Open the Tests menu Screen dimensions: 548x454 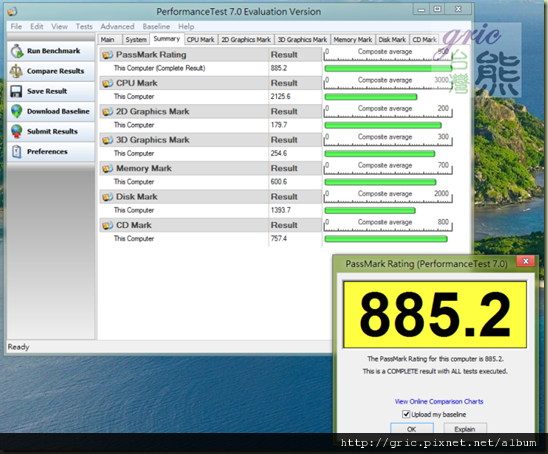coord(84,27)
